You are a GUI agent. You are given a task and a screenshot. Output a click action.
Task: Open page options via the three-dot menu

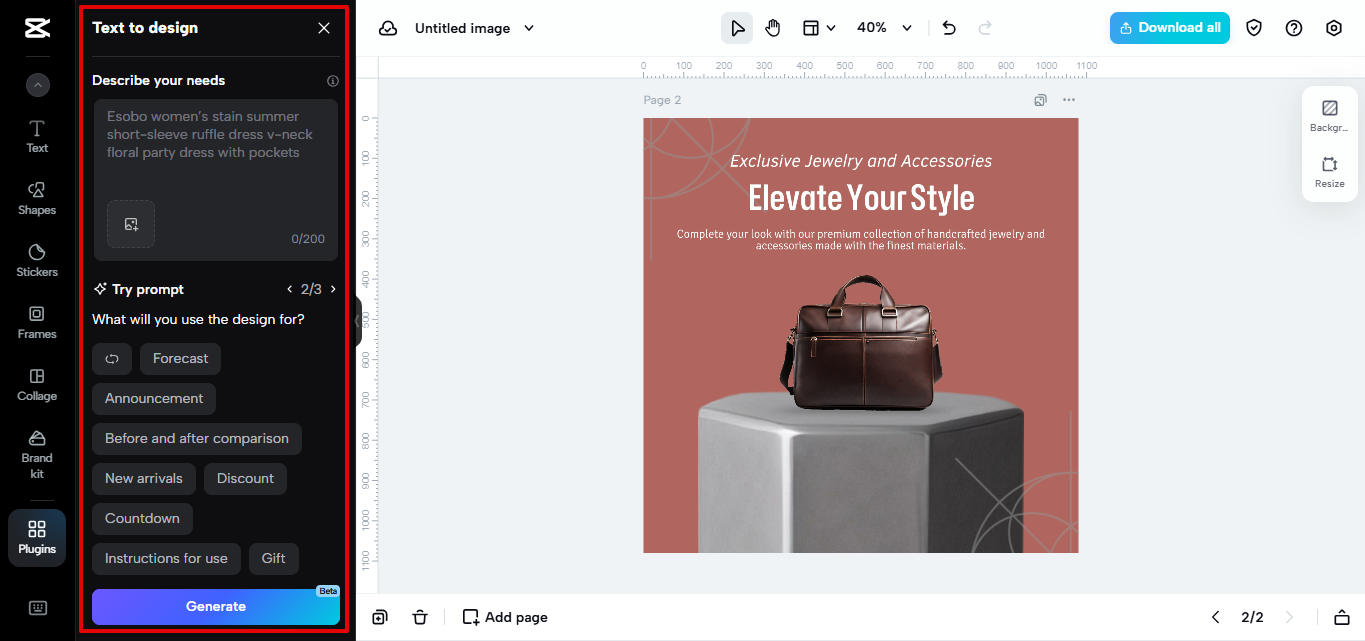(x=1068, y=100)
